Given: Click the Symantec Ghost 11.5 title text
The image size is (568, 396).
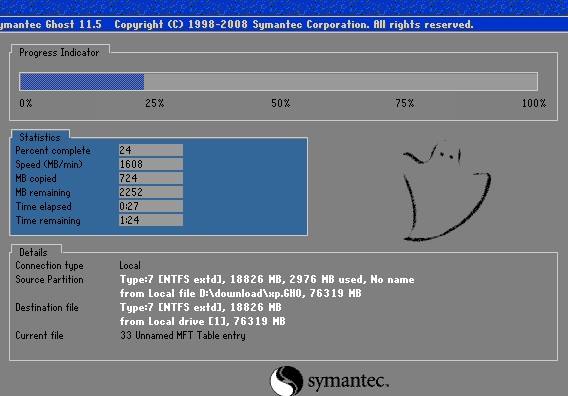Looking at the screenshot, I should 51,25.
